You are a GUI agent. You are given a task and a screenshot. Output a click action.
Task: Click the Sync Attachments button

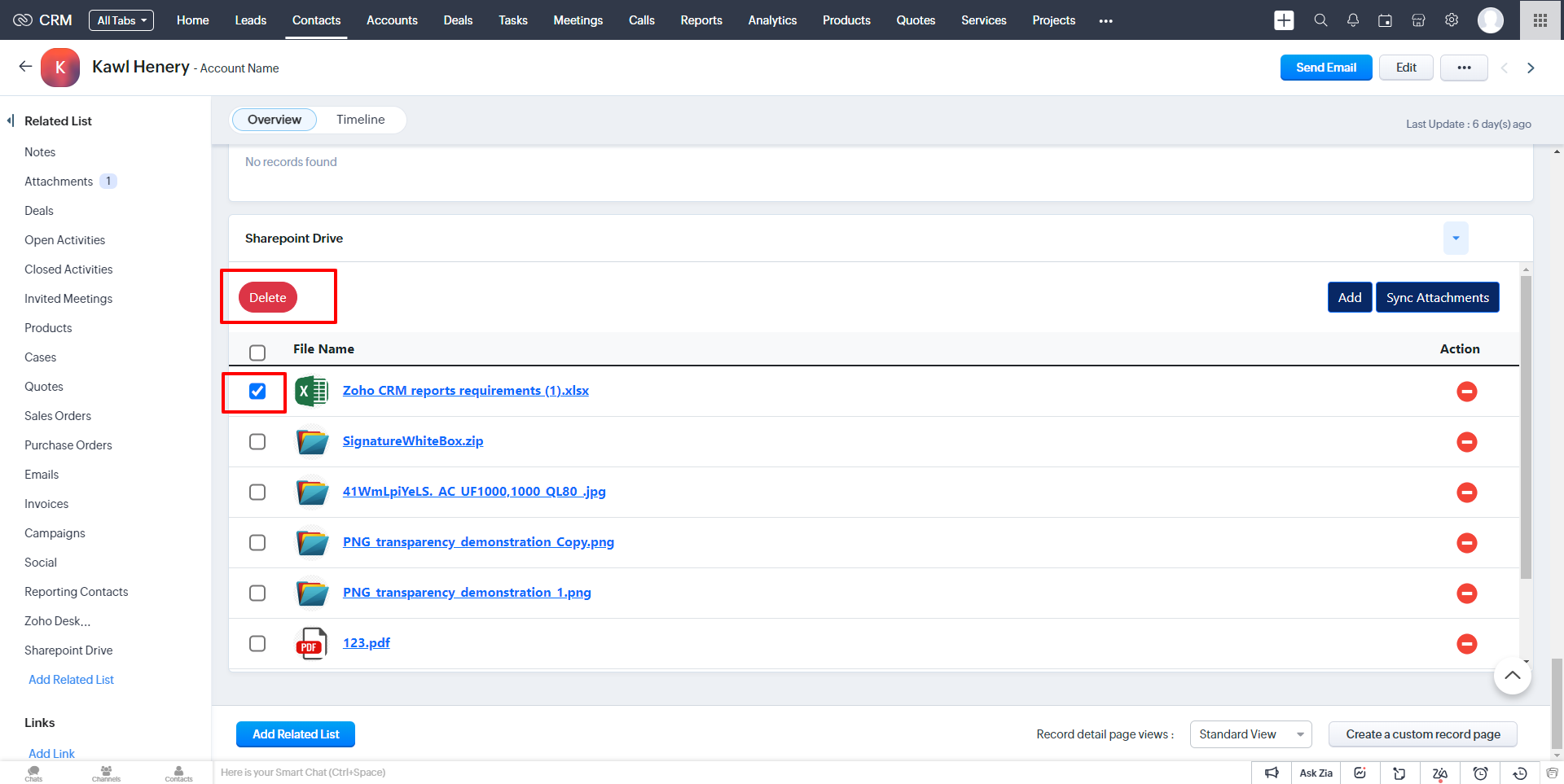[1437, 298]
